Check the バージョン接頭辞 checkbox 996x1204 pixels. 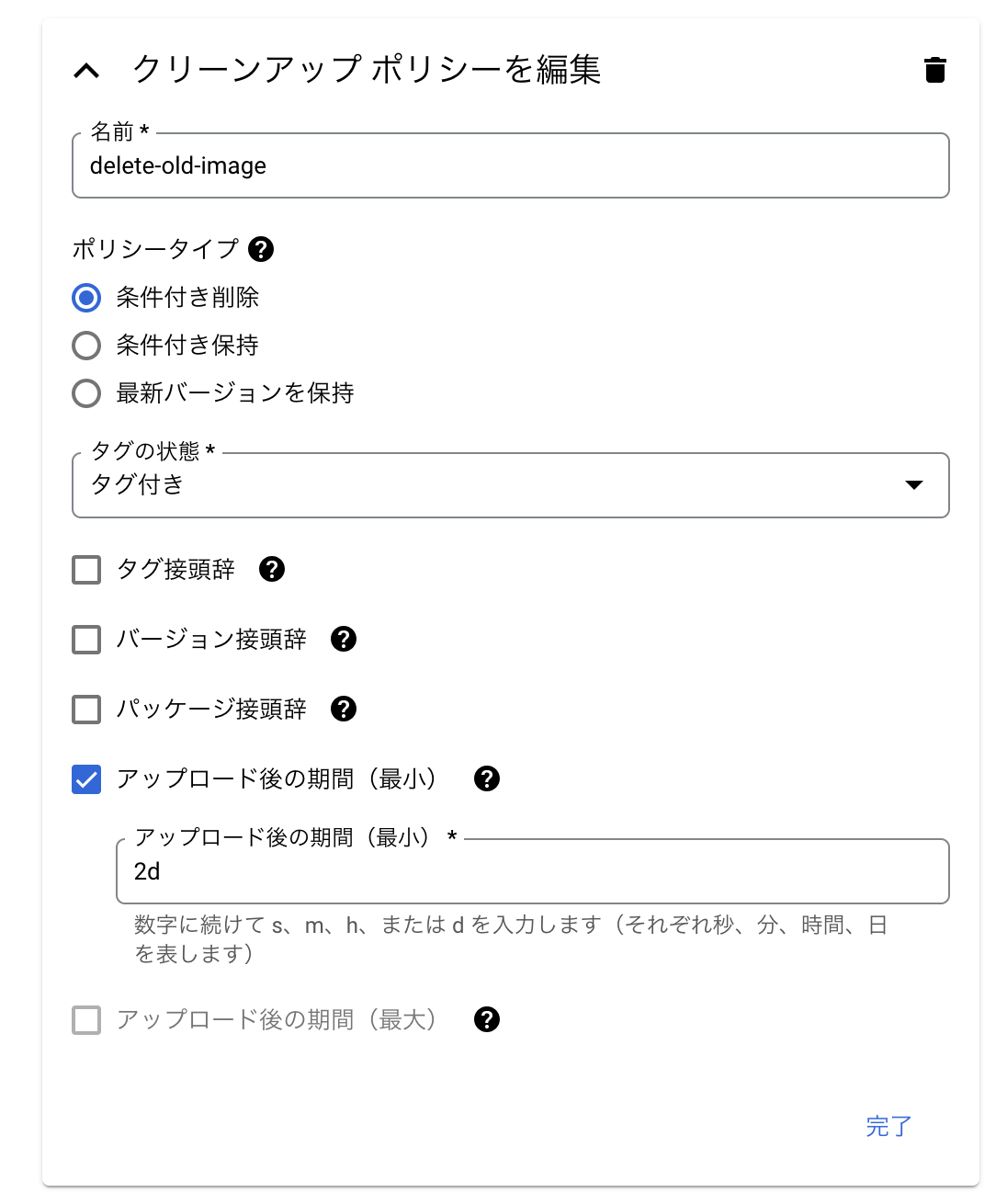click(x=86, y=640)
